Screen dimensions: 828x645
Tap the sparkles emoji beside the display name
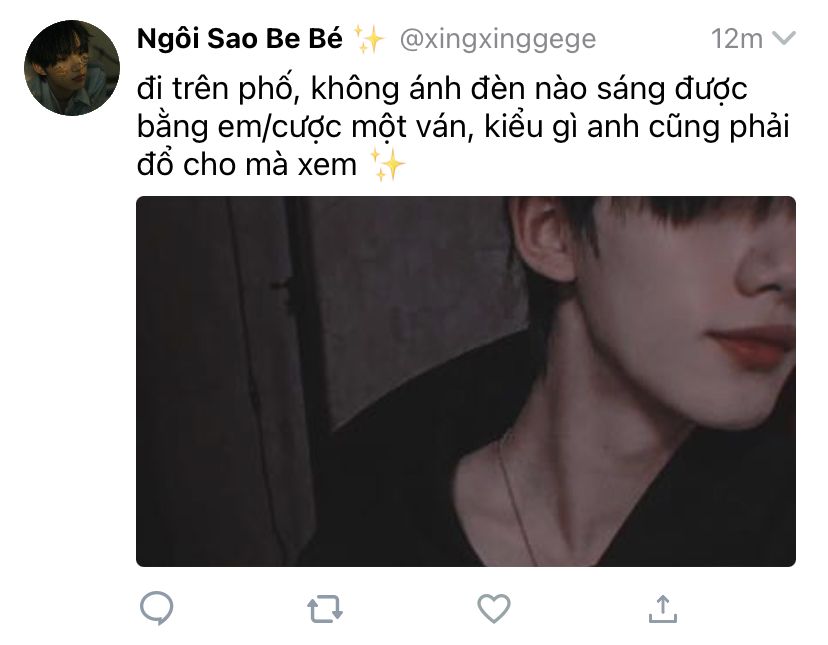click(368, 39)
